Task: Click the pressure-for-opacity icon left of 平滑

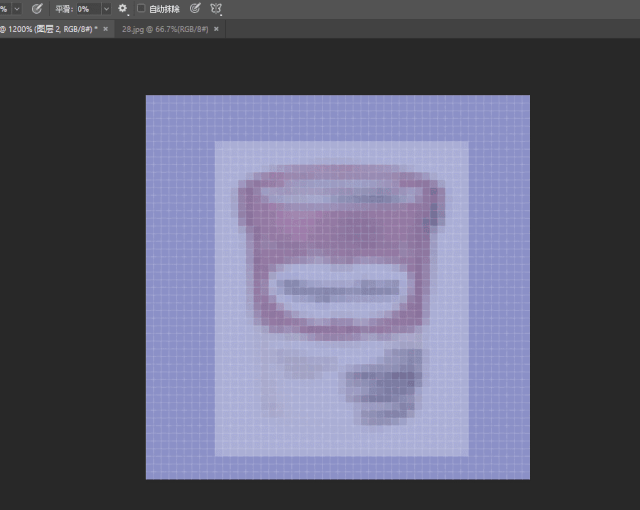Action: click(x=37, y=8)
